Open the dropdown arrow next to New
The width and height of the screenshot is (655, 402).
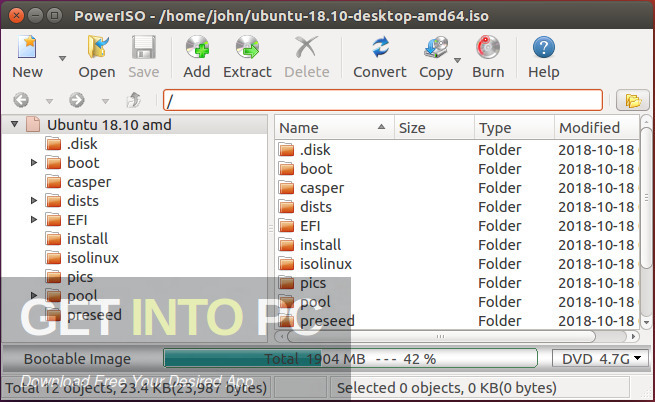62,59
